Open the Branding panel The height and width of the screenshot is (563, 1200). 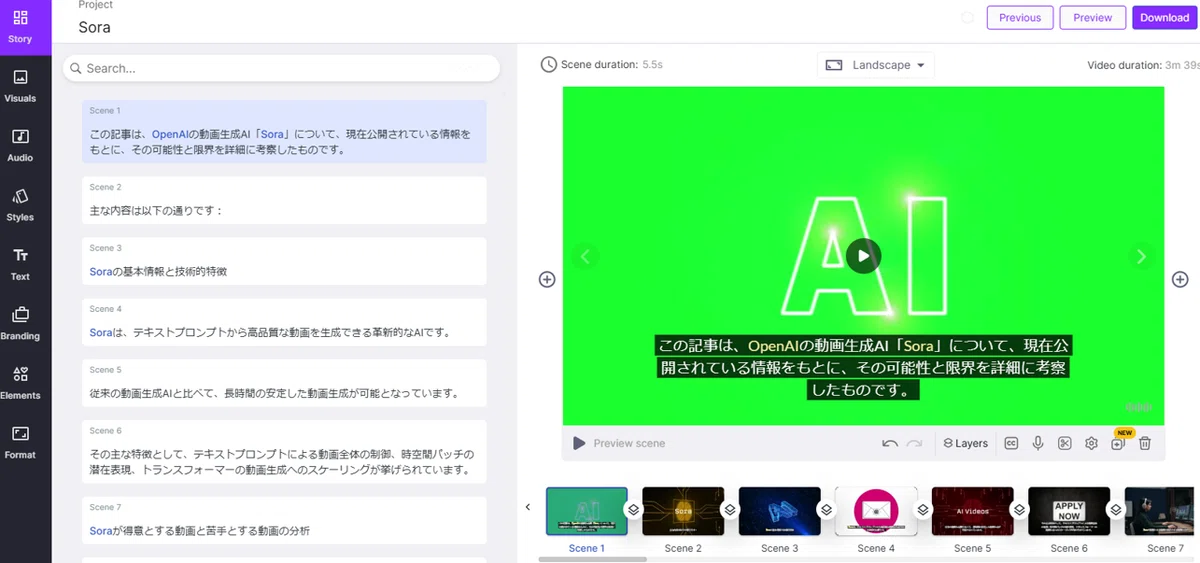pos(20,323)
